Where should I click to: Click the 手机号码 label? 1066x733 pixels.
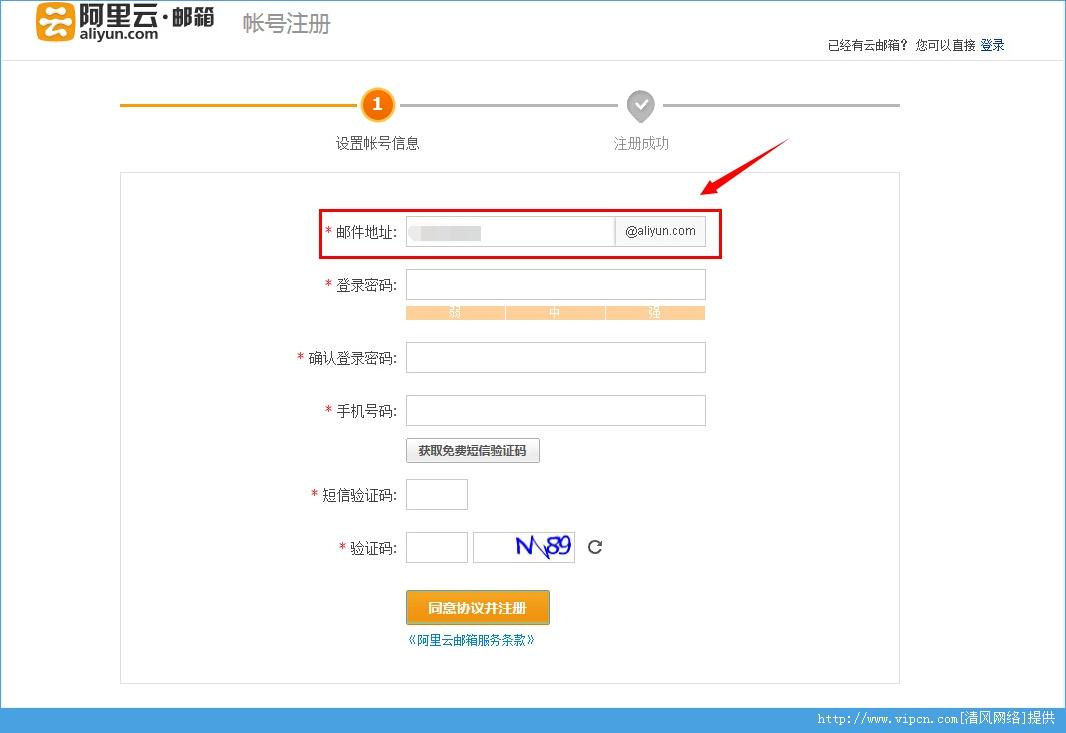[366, 411]
